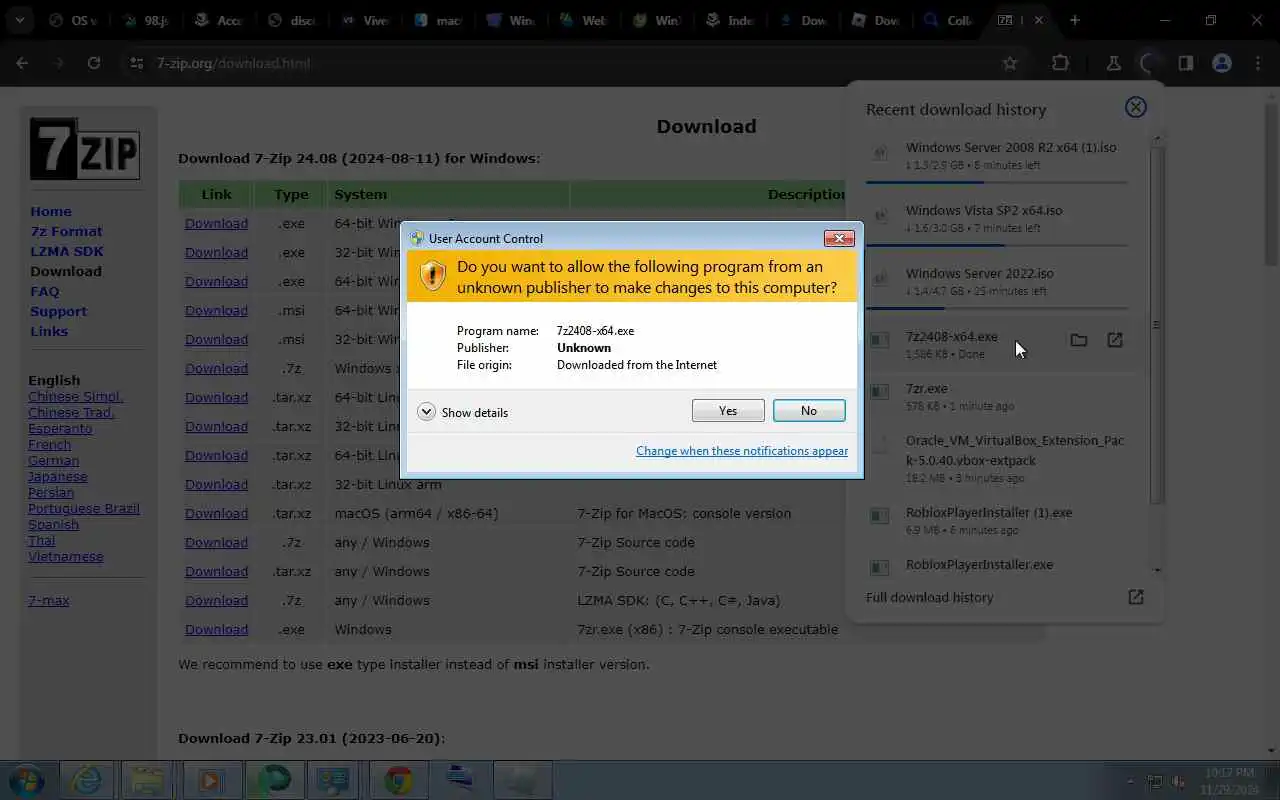This screenshot has height=800, width=1280.
Task: Click the download history panel scrollbar
Action: 1157,325
